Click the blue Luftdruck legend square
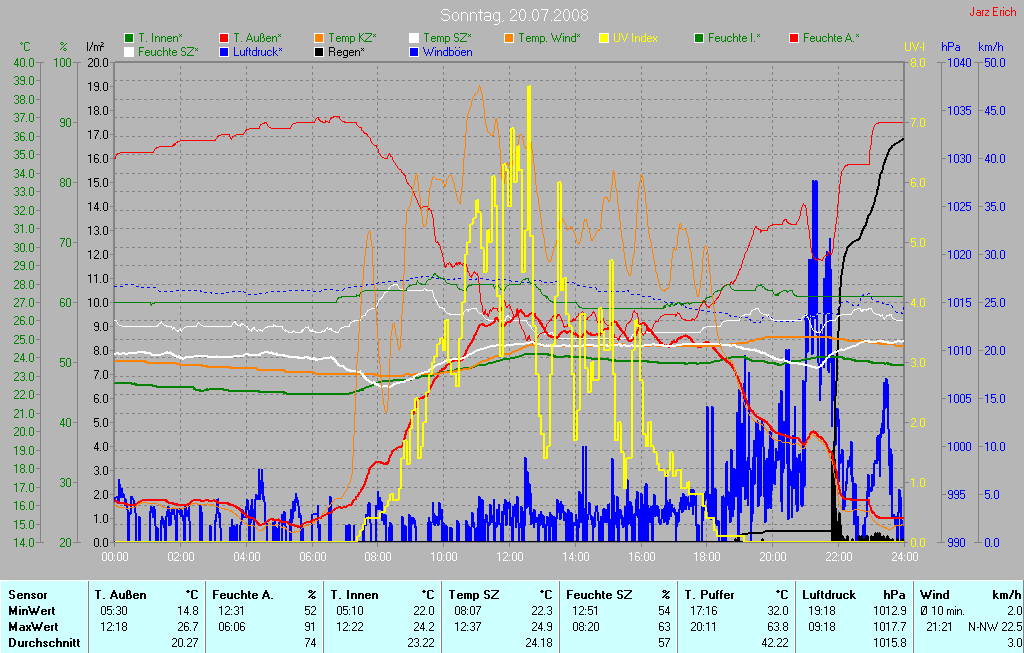The height and width of the screenshot is (653, 1024). 223,52
